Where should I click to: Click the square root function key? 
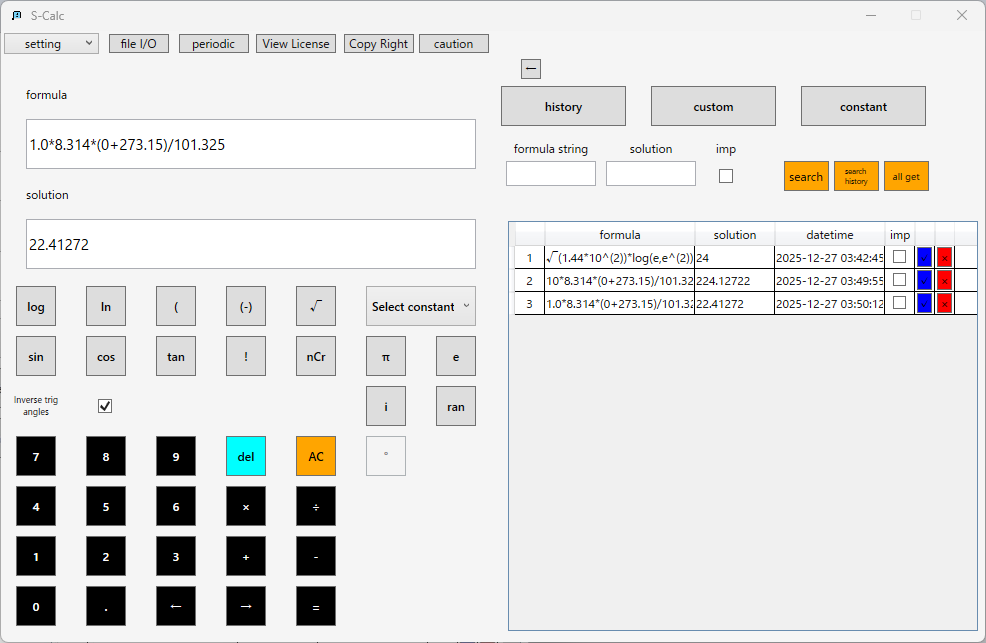point(316,306)
